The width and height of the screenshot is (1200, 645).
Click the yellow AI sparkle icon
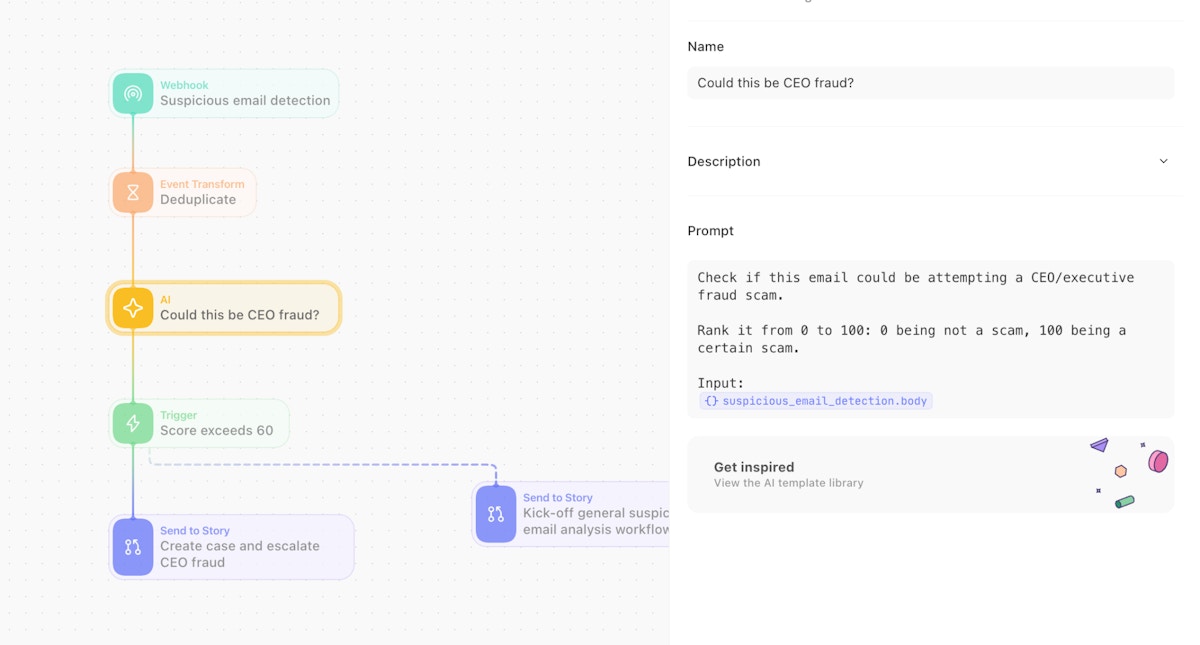(x=133, y=308)
